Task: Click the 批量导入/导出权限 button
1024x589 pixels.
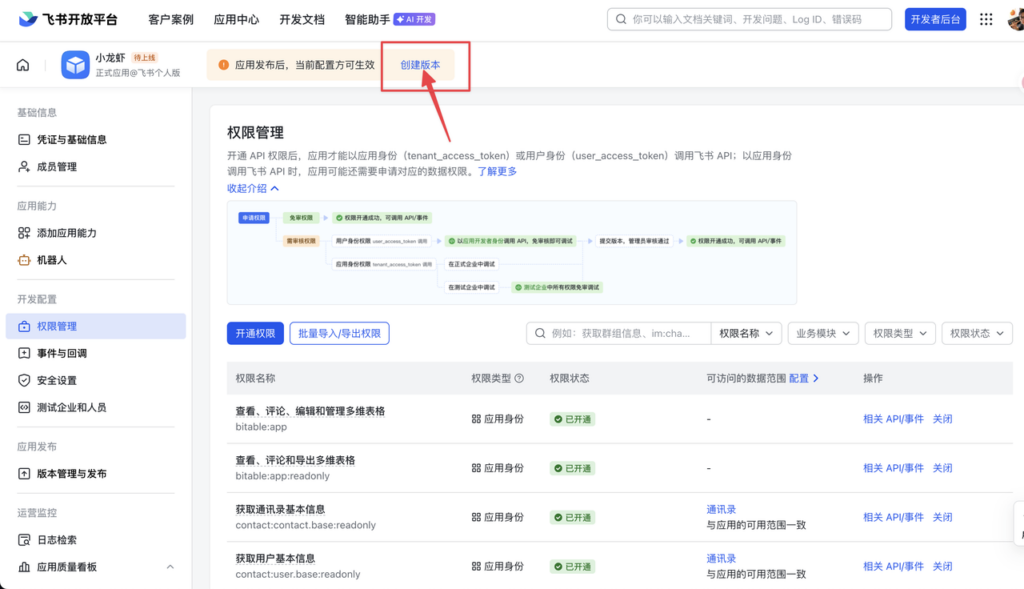Action: pyautogui.click(x=339, y=333)
